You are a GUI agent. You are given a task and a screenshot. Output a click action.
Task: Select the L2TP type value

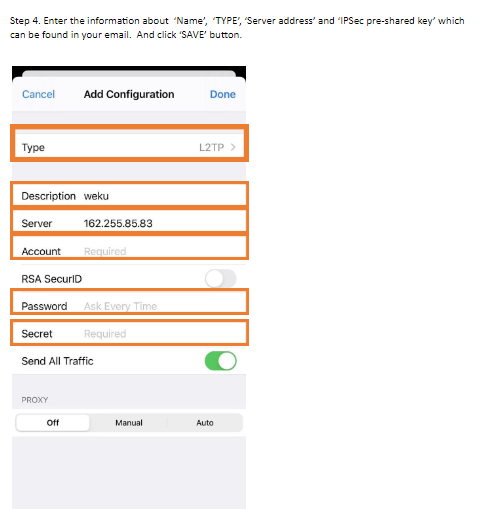pos(212,147)
